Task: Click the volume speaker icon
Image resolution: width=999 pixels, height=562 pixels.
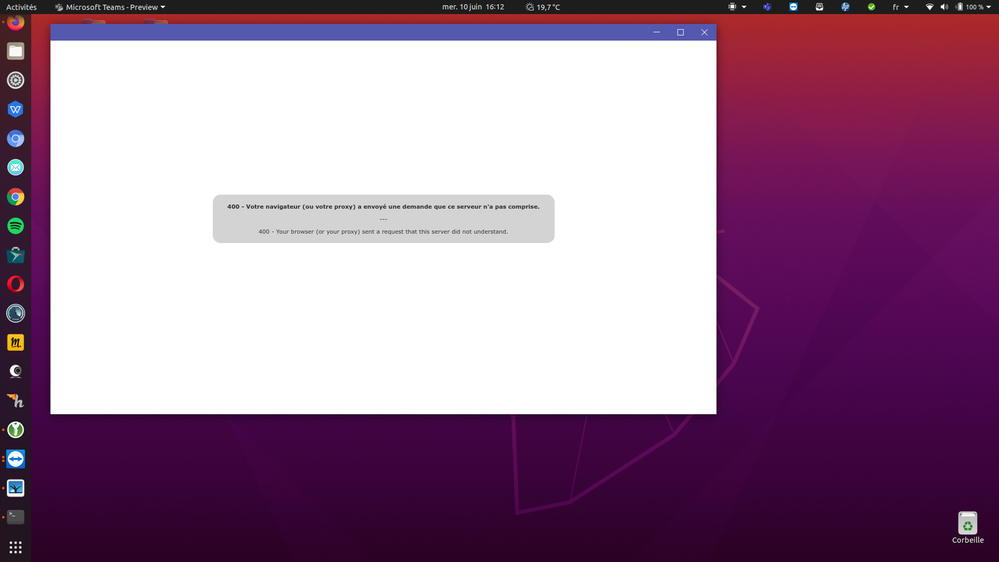Action: pyautogui.click(x=944, y=7)
